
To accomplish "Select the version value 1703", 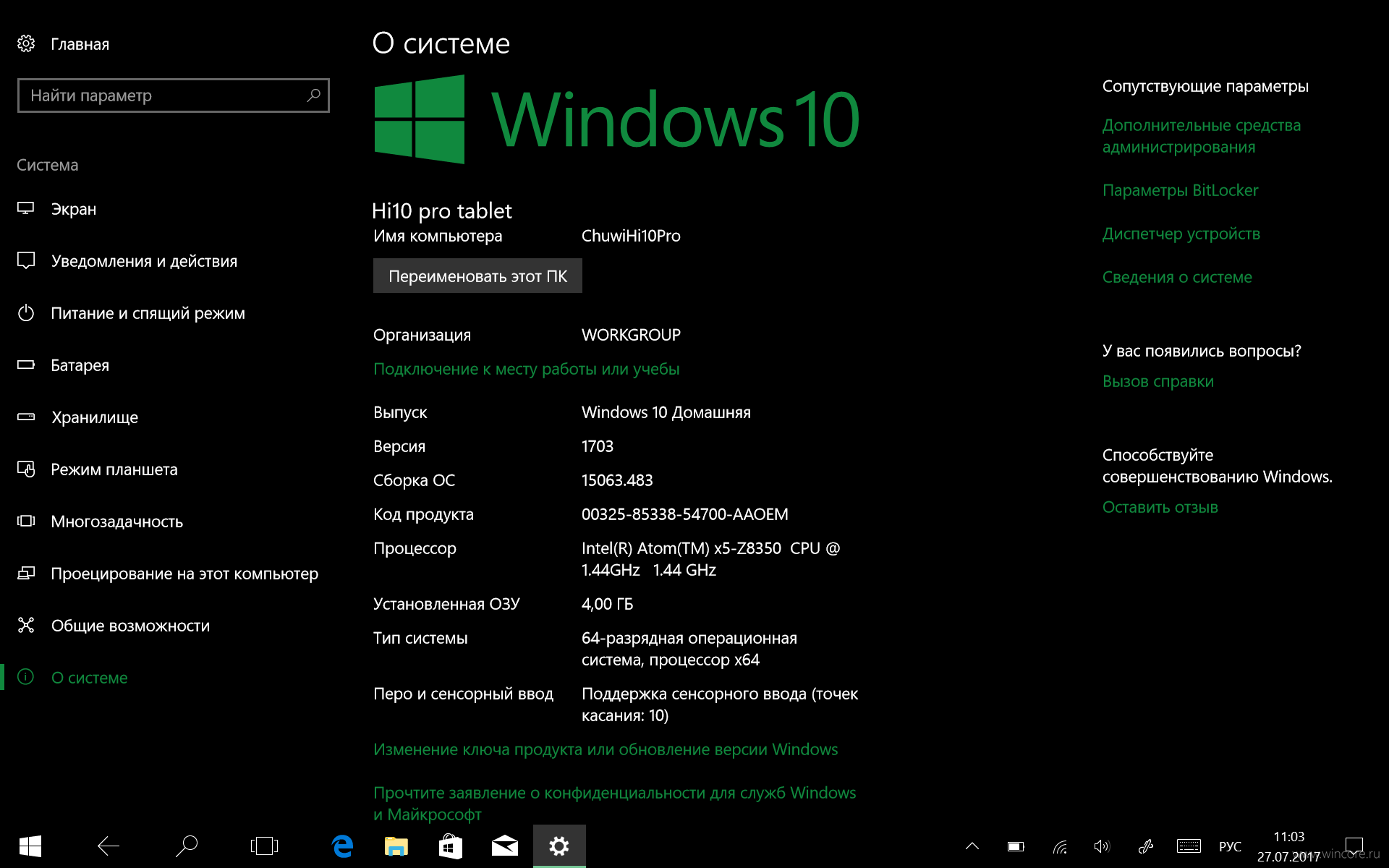I will 598,446.
